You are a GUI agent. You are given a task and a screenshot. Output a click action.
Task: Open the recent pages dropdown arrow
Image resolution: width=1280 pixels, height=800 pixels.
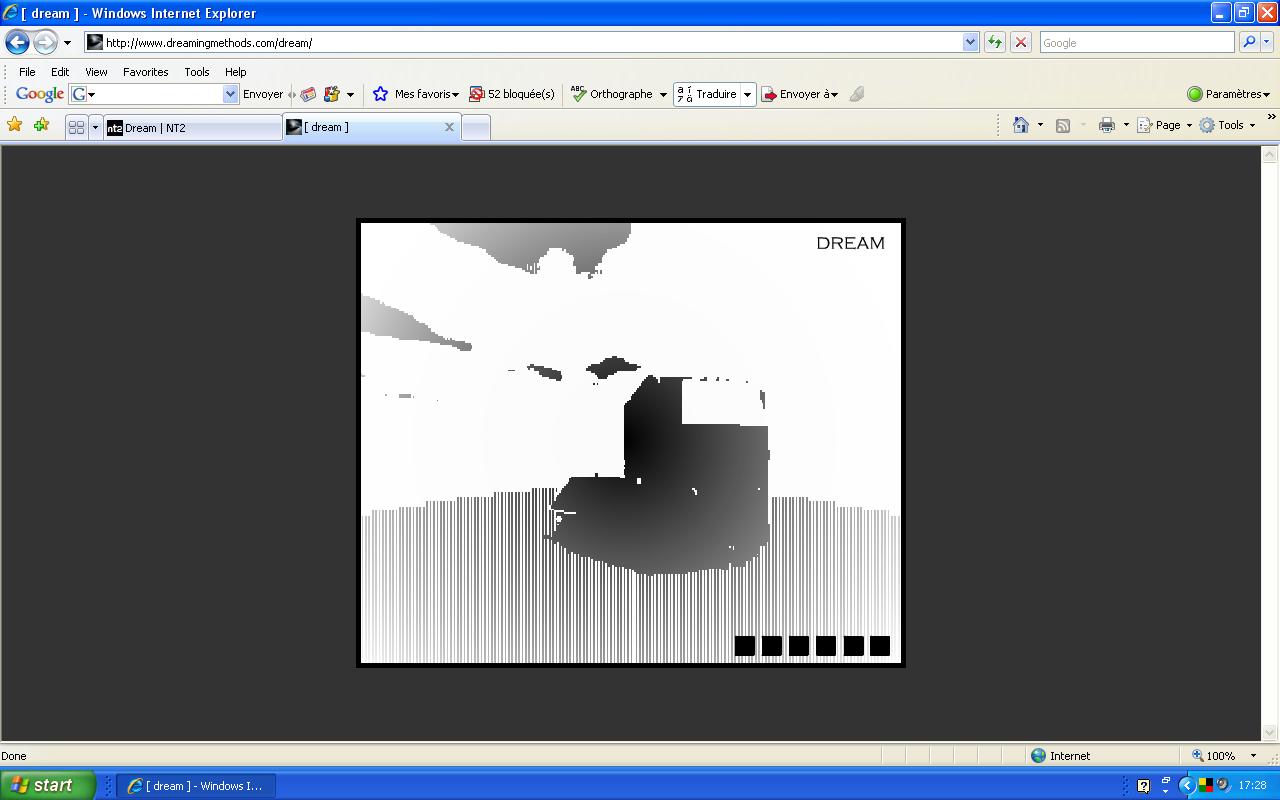pos(67,43)
